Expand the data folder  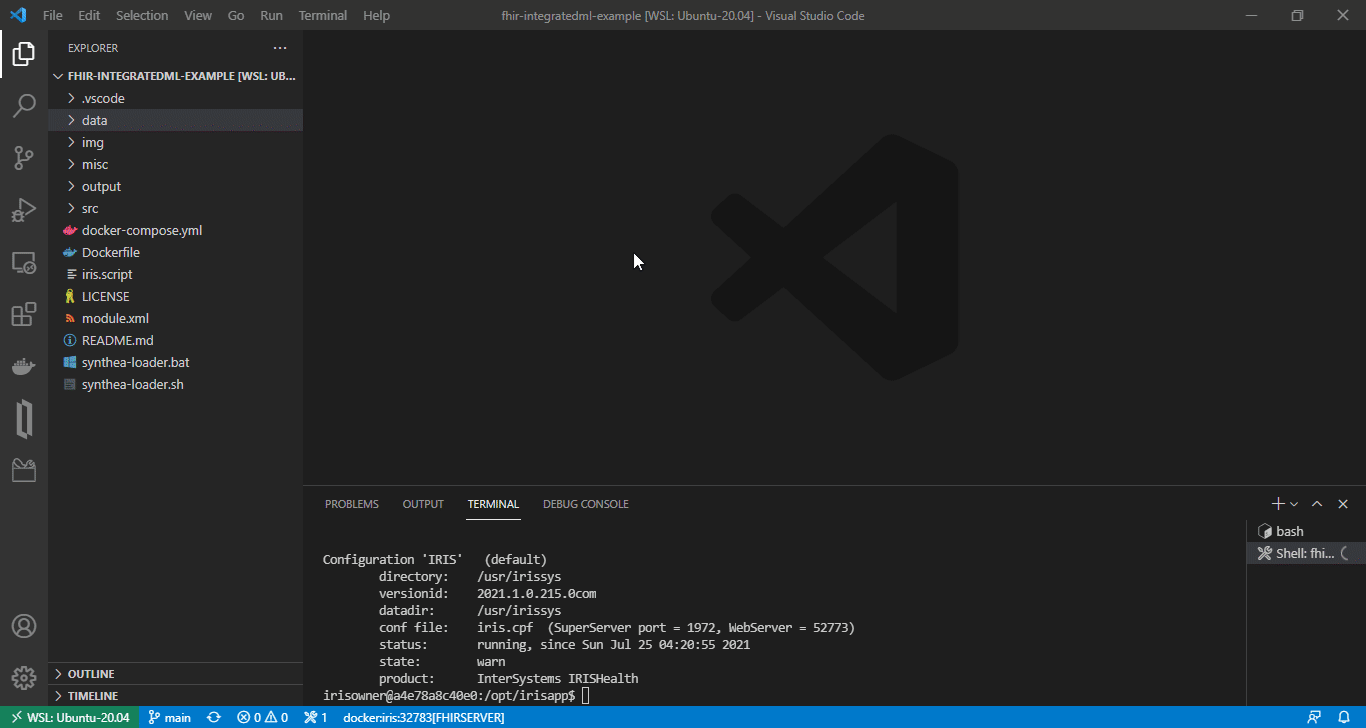coord(94,120)
